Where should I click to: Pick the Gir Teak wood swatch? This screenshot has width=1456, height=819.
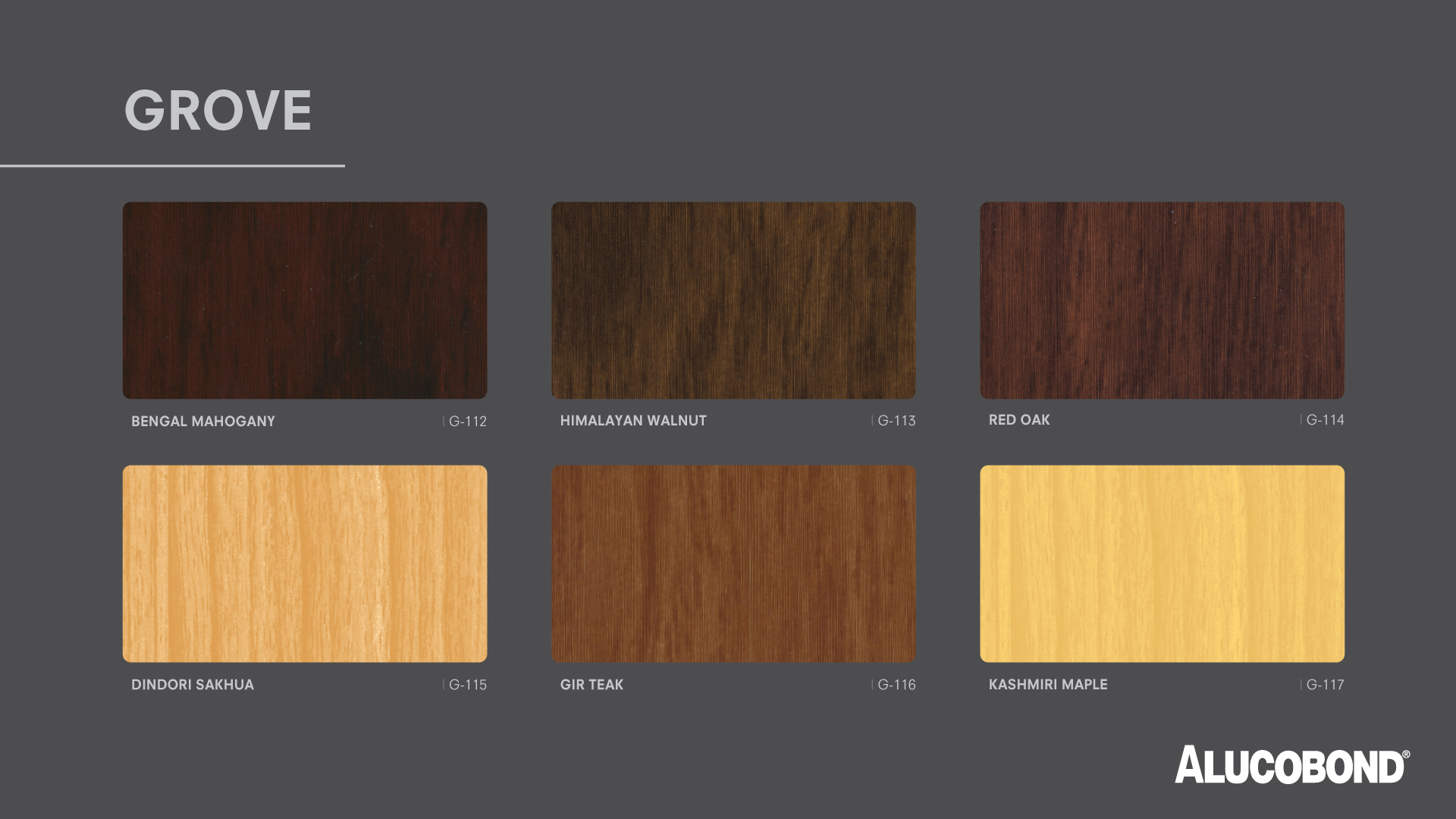coord(733,563)
